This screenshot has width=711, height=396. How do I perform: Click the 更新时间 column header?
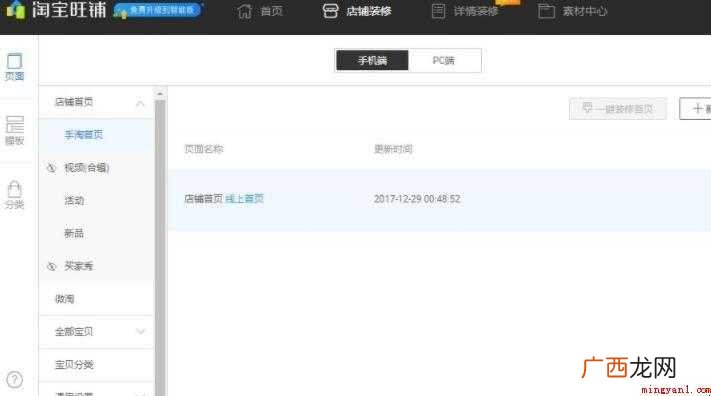coord(393,149)
